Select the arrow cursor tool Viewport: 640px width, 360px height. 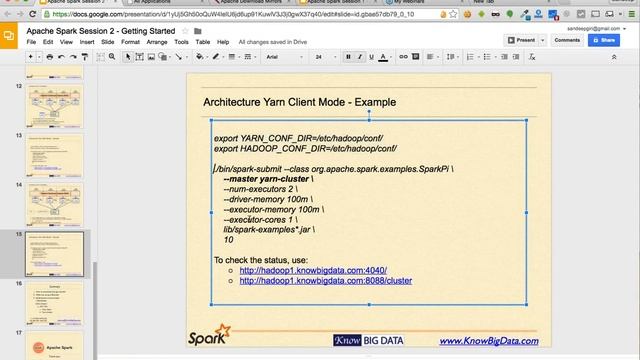[128, 57]
